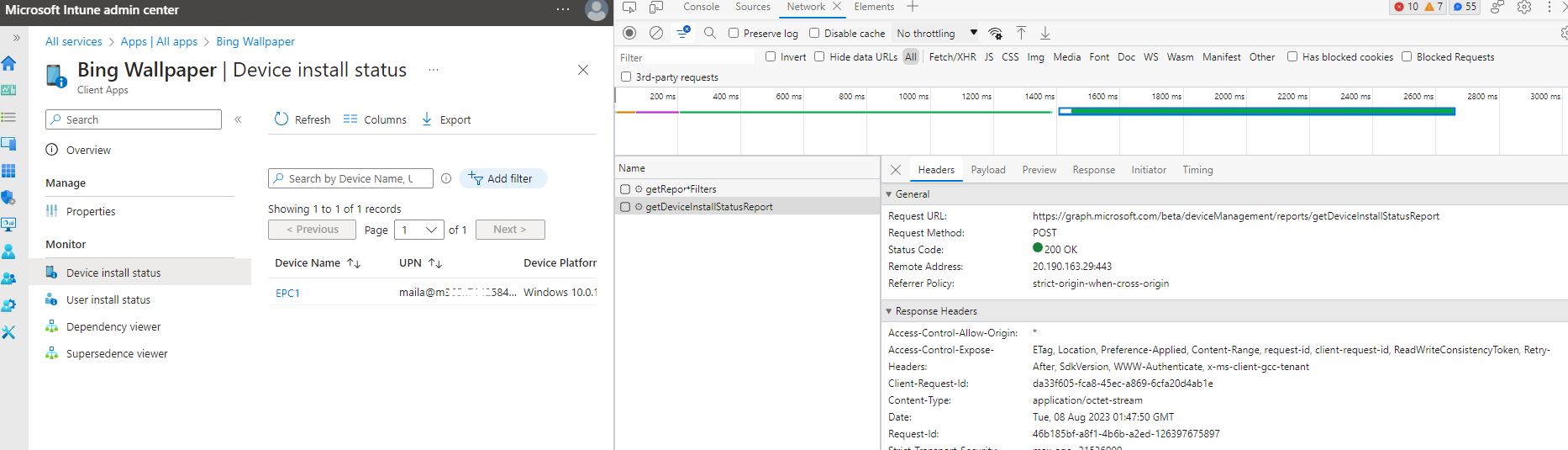Open network search magnifier icon
The width and height of the screenshot is (1568, 450).
[710, 33]
